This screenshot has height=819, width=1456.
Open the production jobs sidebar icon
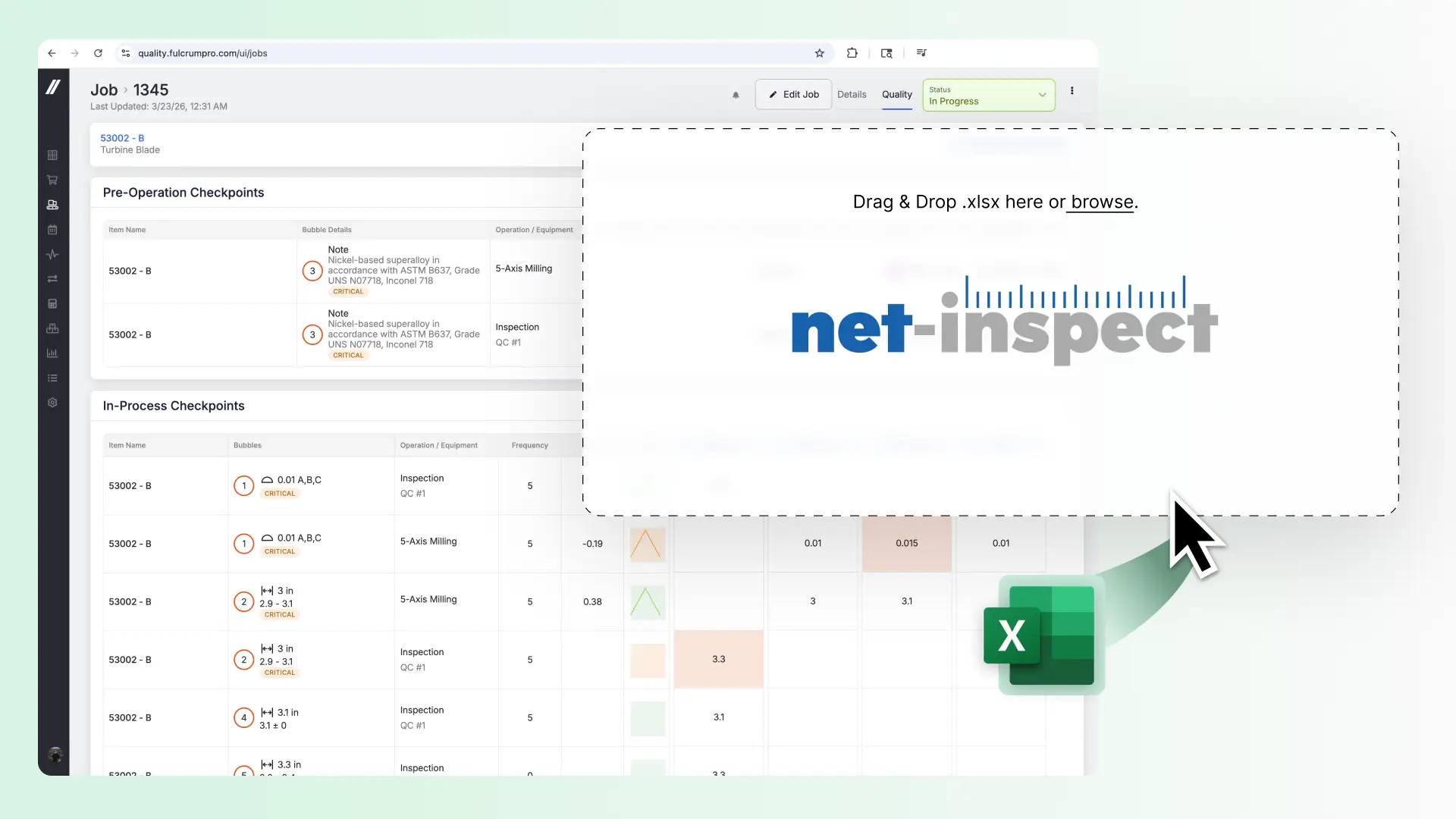click(x=52, y=205)
